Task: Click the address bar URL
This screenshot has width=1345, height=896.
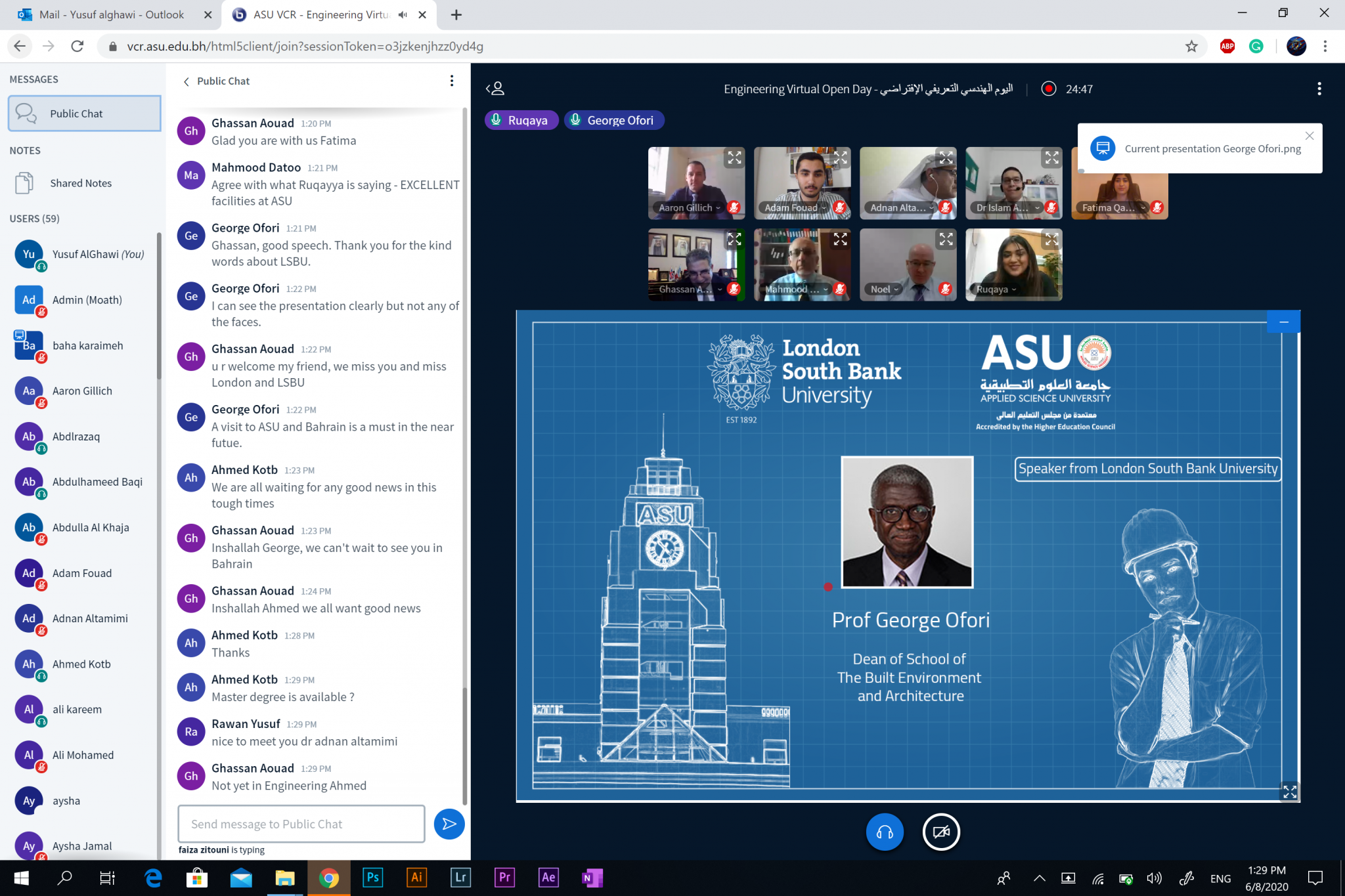Action: [305, 46]
